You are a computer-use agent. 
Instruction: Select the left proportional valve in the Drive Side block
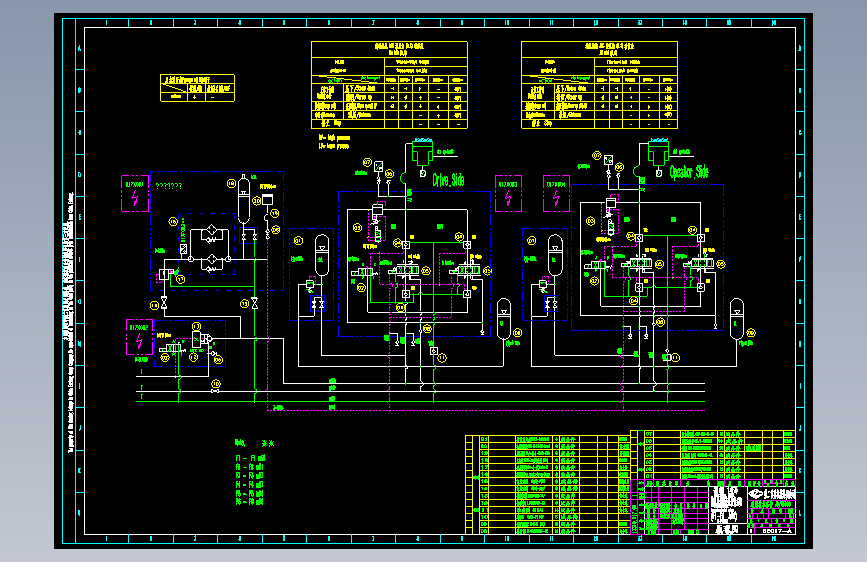[404, 270]
